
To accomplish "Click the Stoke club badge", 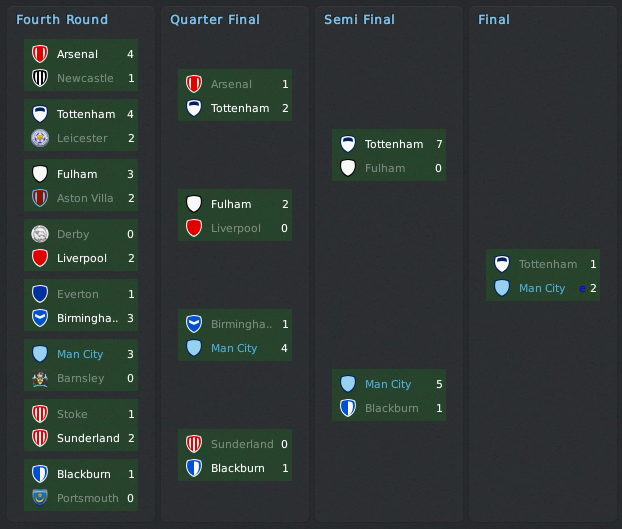I will [x=40, y=414].
